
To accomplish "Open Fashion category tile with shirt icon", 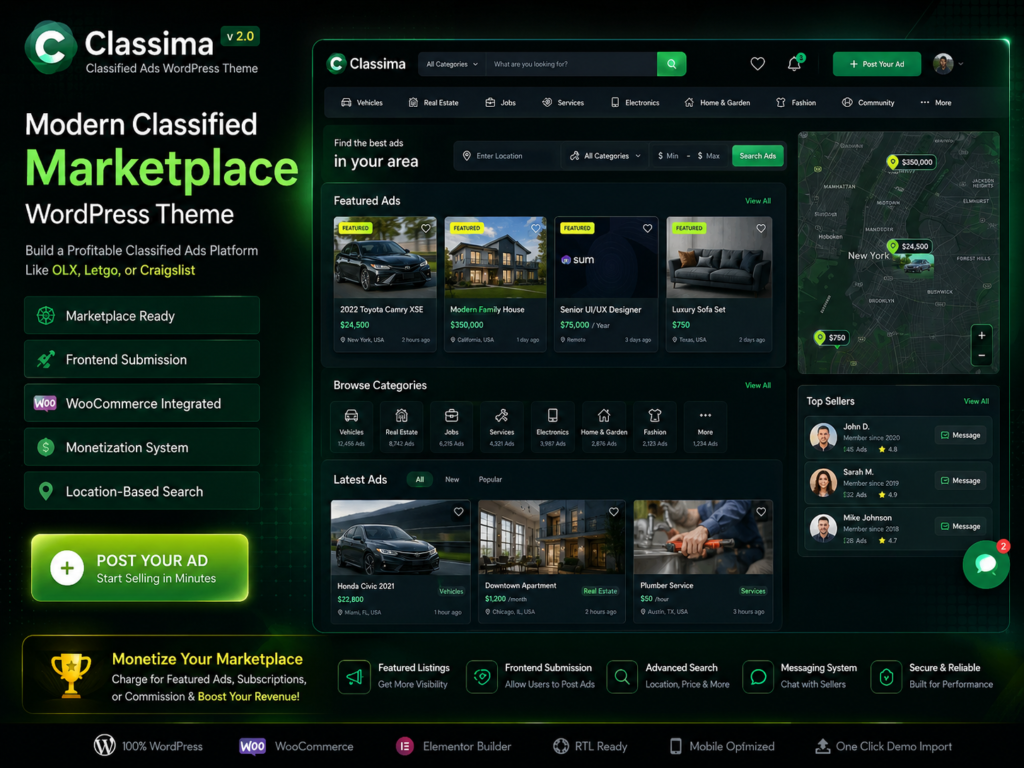I will pos(654,426).
